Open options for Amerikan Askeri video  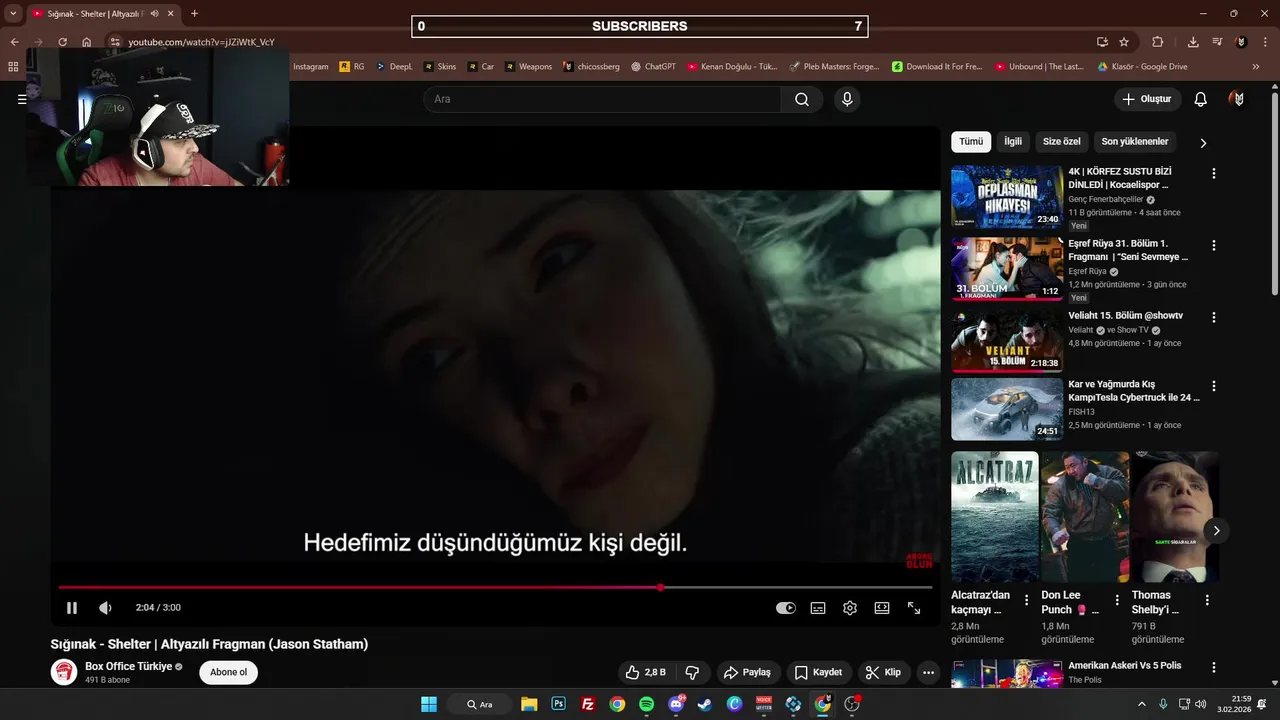1214,667
